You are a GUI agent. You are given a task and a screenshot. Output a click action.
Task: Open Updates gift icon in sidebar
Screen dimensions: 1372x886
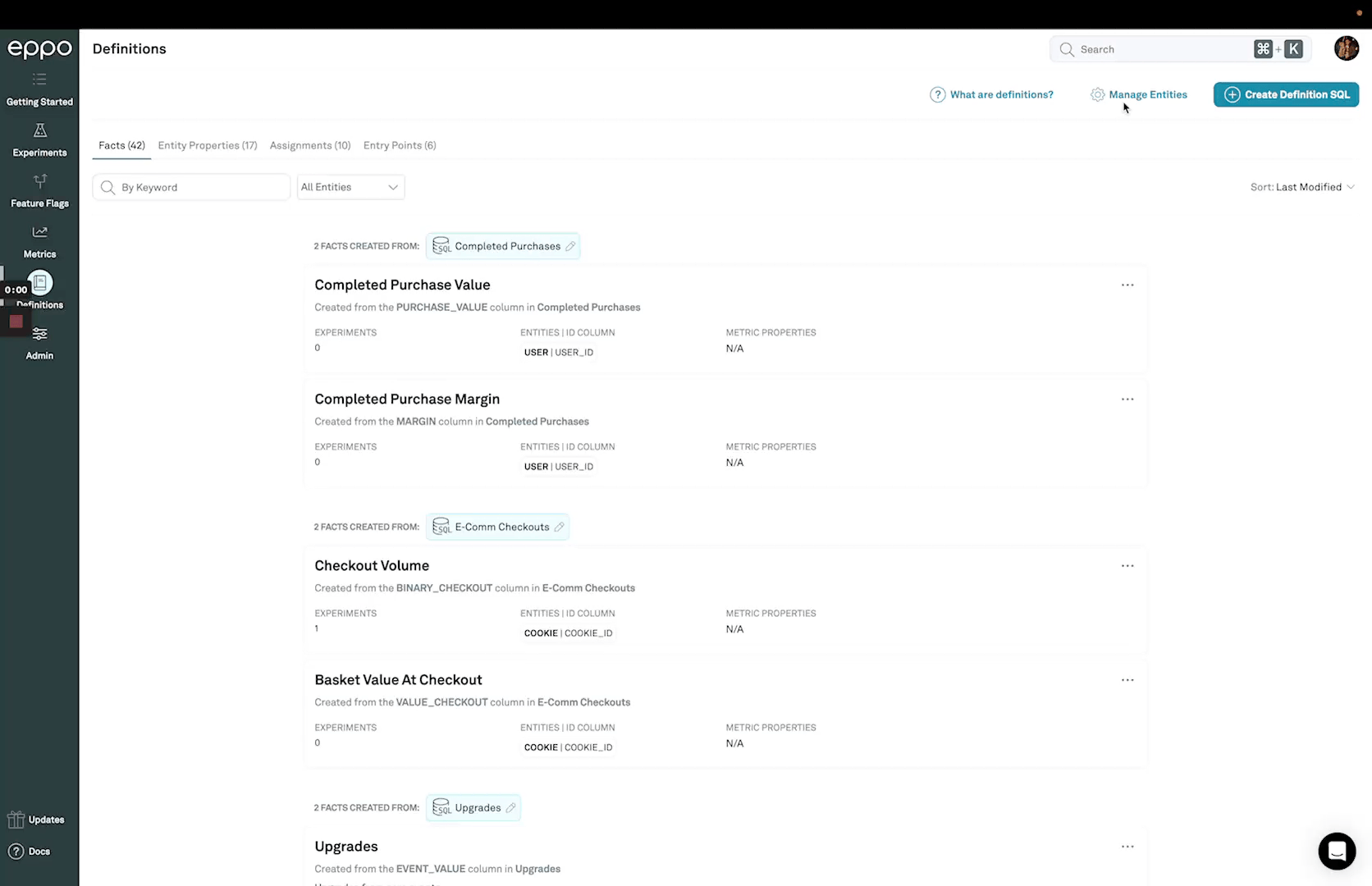pos(16,820)
